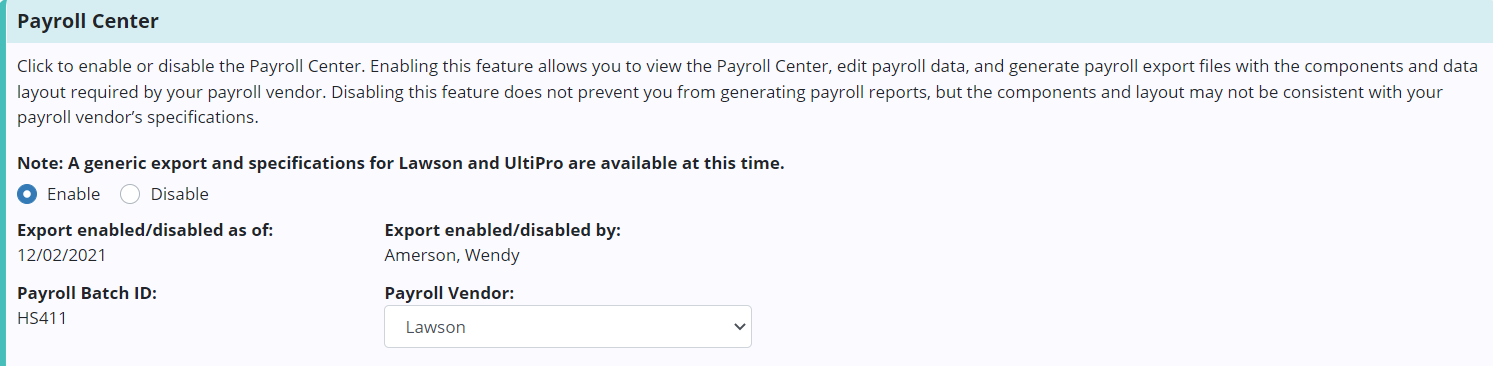The width and height of the screenshot is (1493, 366).
Task: Click the name "Amerson, Wendy"
Action: coord(452,255)
